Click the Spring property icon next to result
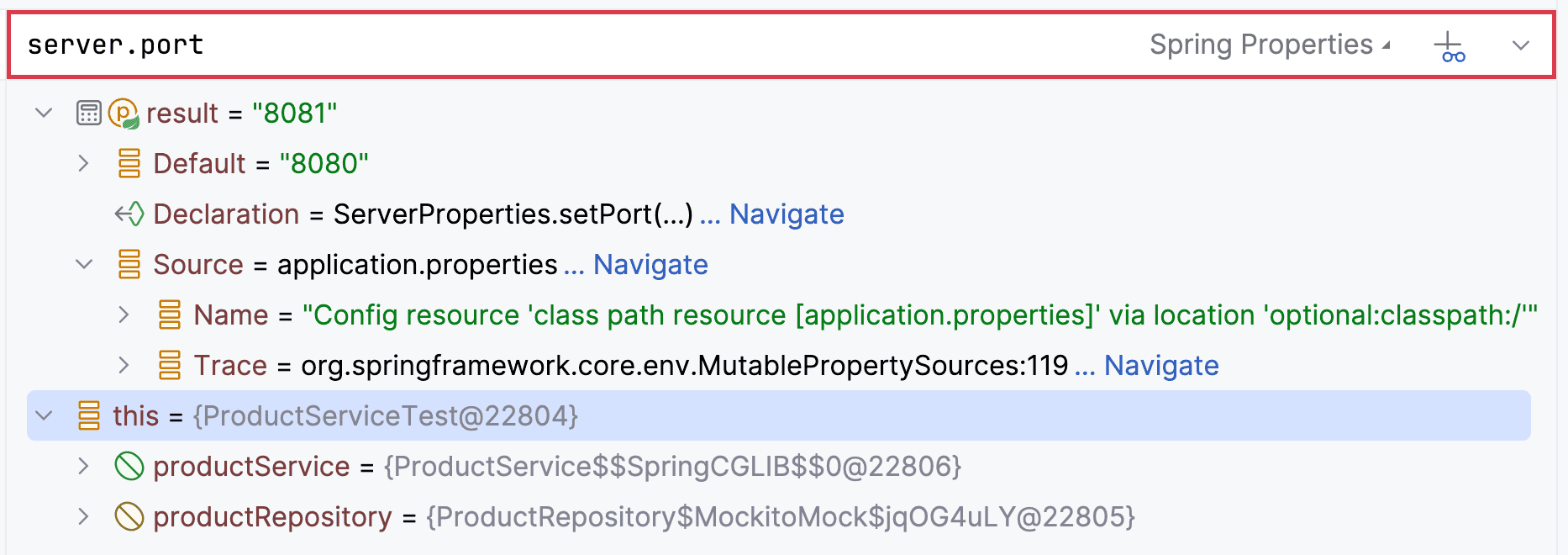 click(124, 113)
